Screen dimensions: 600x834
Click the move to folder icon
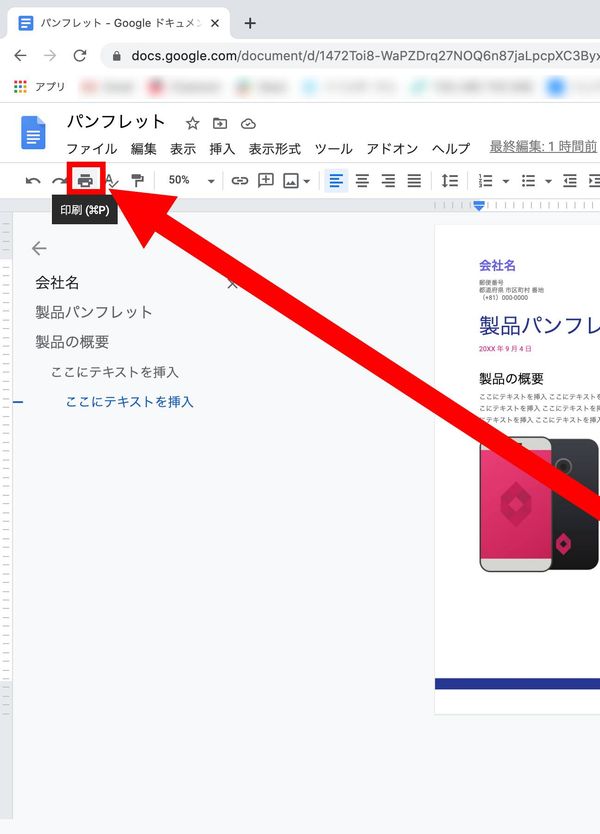pyautogui.click(x=220, y=124)
